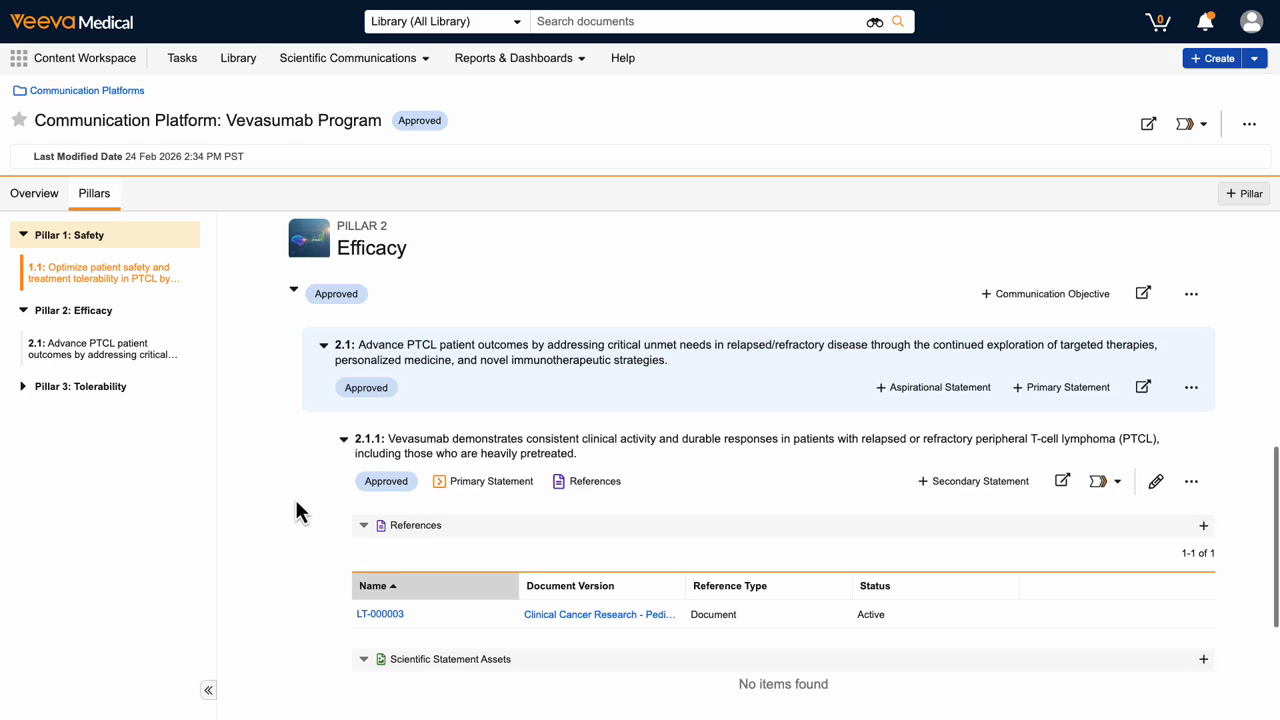Screen dimensions: 1280x720
Task: Open the LT-000003 reference link
Action: point(380,614)
